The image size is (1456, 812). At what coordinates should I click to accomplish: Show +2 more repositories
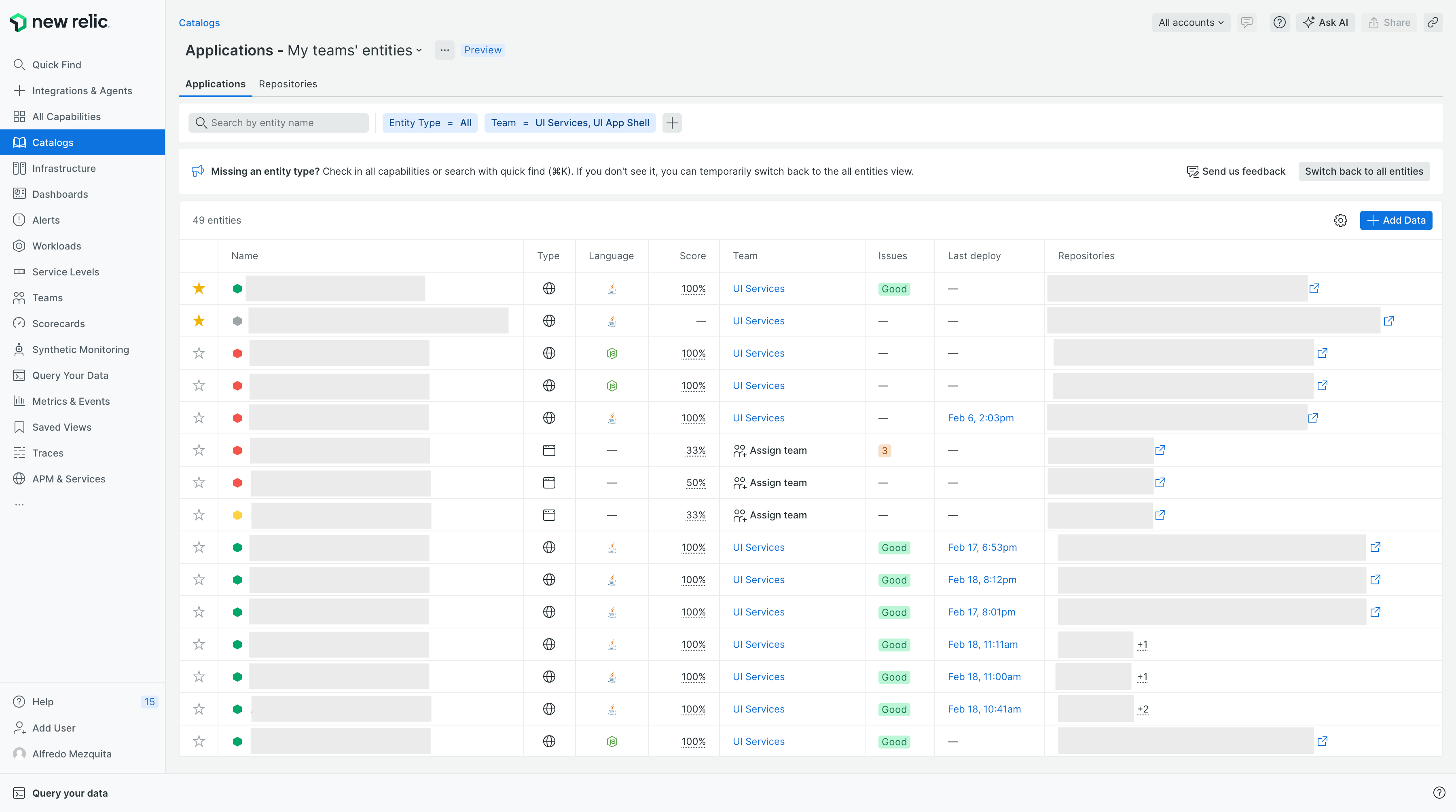[x=1143, y=710]
